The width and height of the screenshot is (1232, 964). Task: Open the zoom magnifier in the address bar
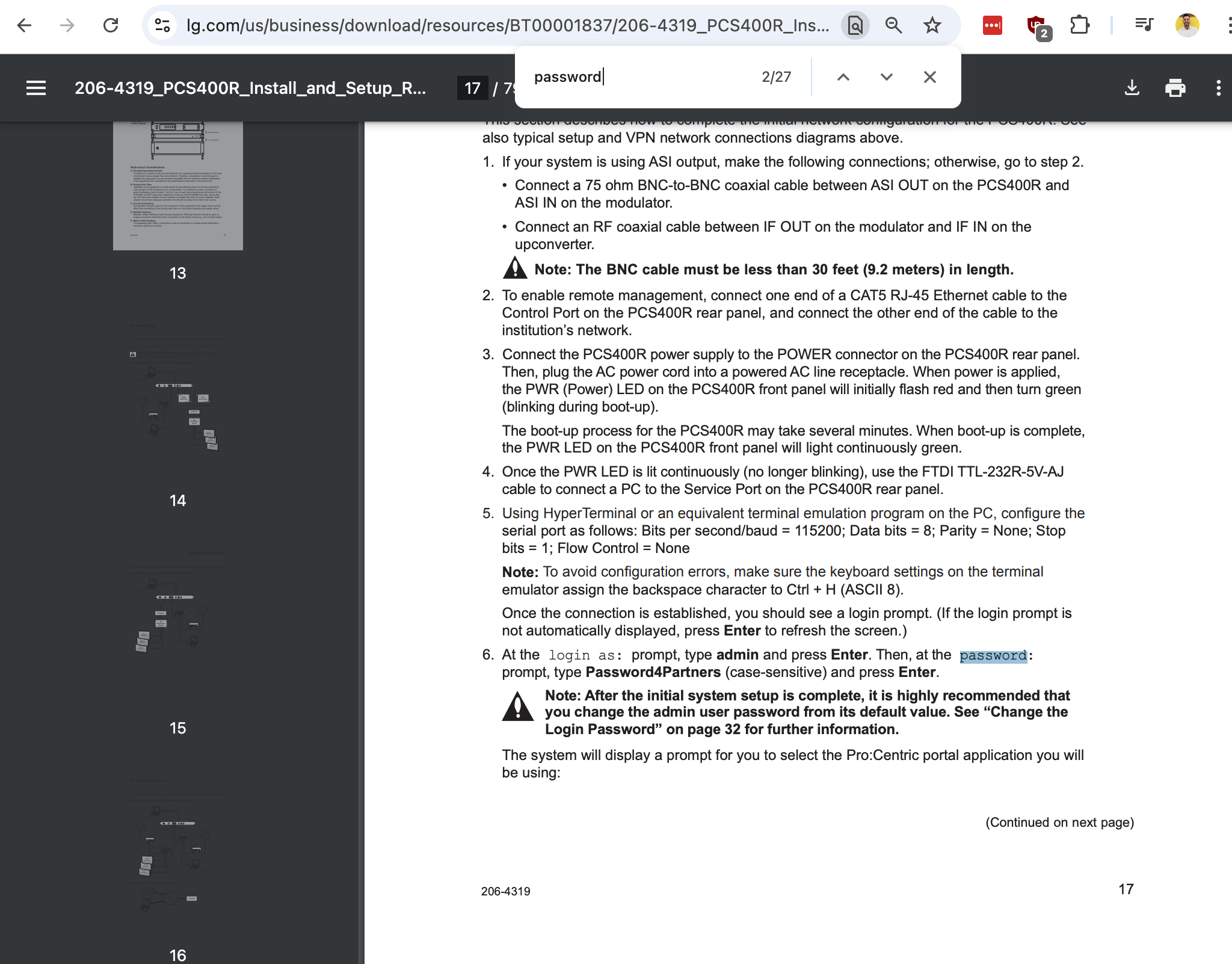point(894,25)
